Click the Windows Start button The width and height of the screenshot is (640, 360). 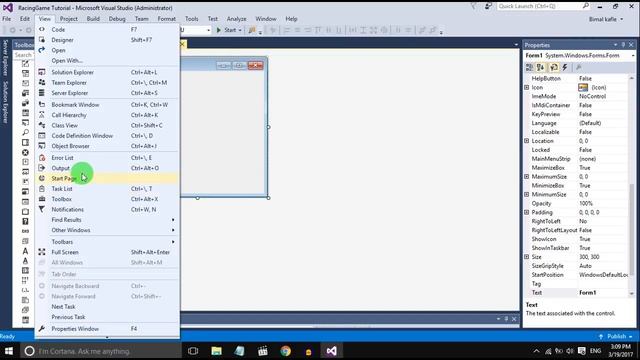coord(9,351)
